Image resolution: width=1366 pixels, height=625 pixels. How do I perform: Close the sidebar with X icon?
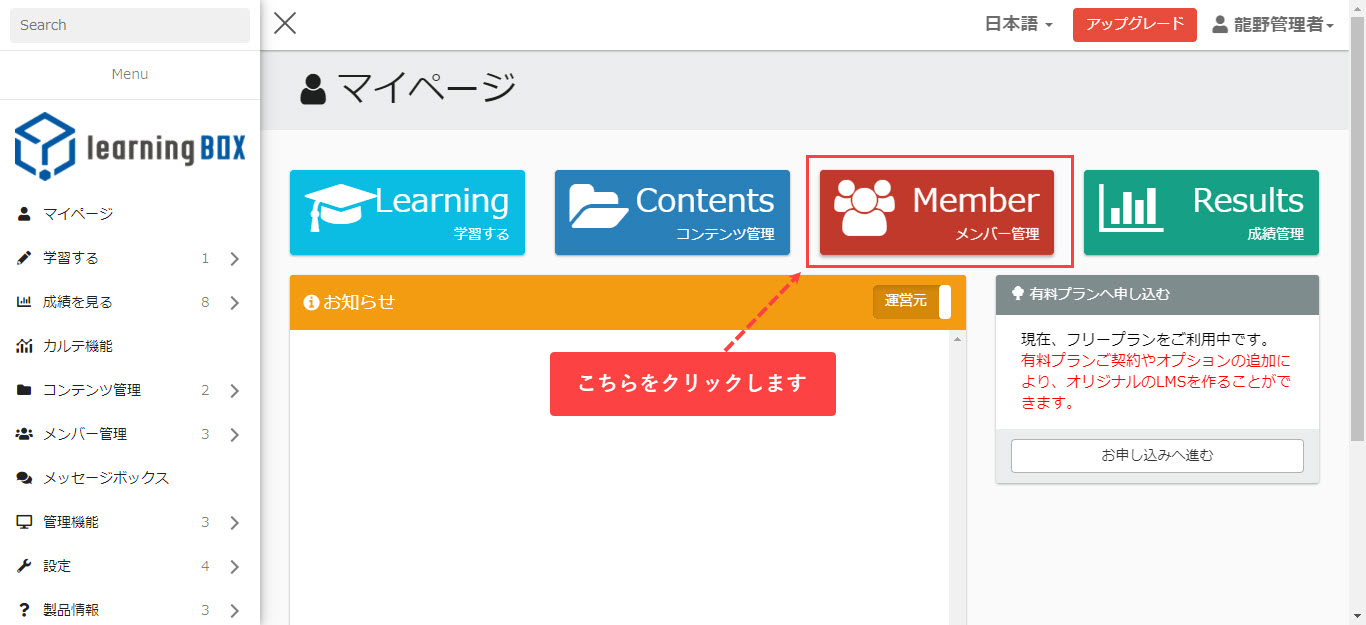pyautogui.click(x=285, y=24)
